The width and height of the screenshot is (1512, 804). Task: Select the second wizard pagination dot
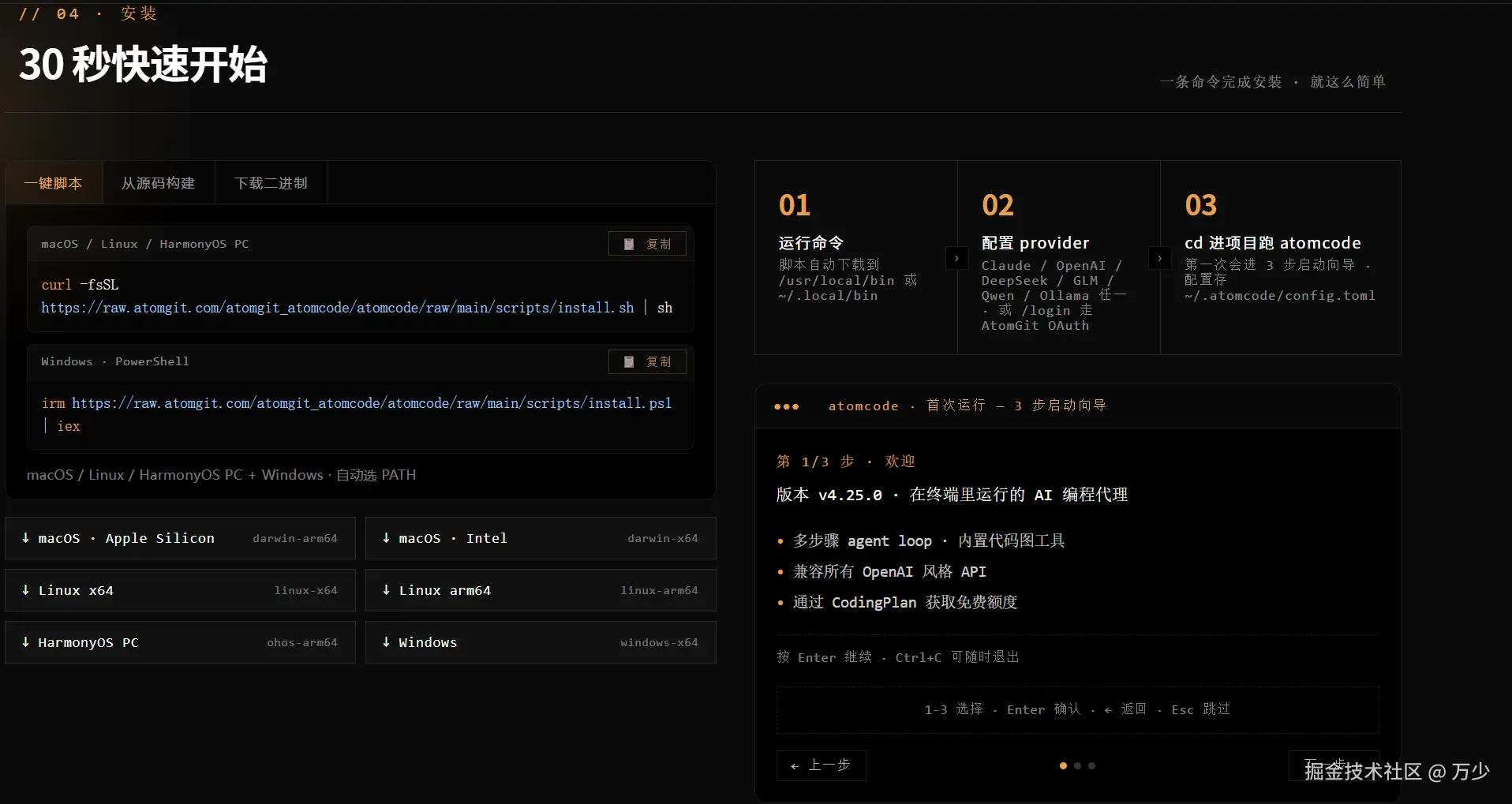click(1077, 765)
